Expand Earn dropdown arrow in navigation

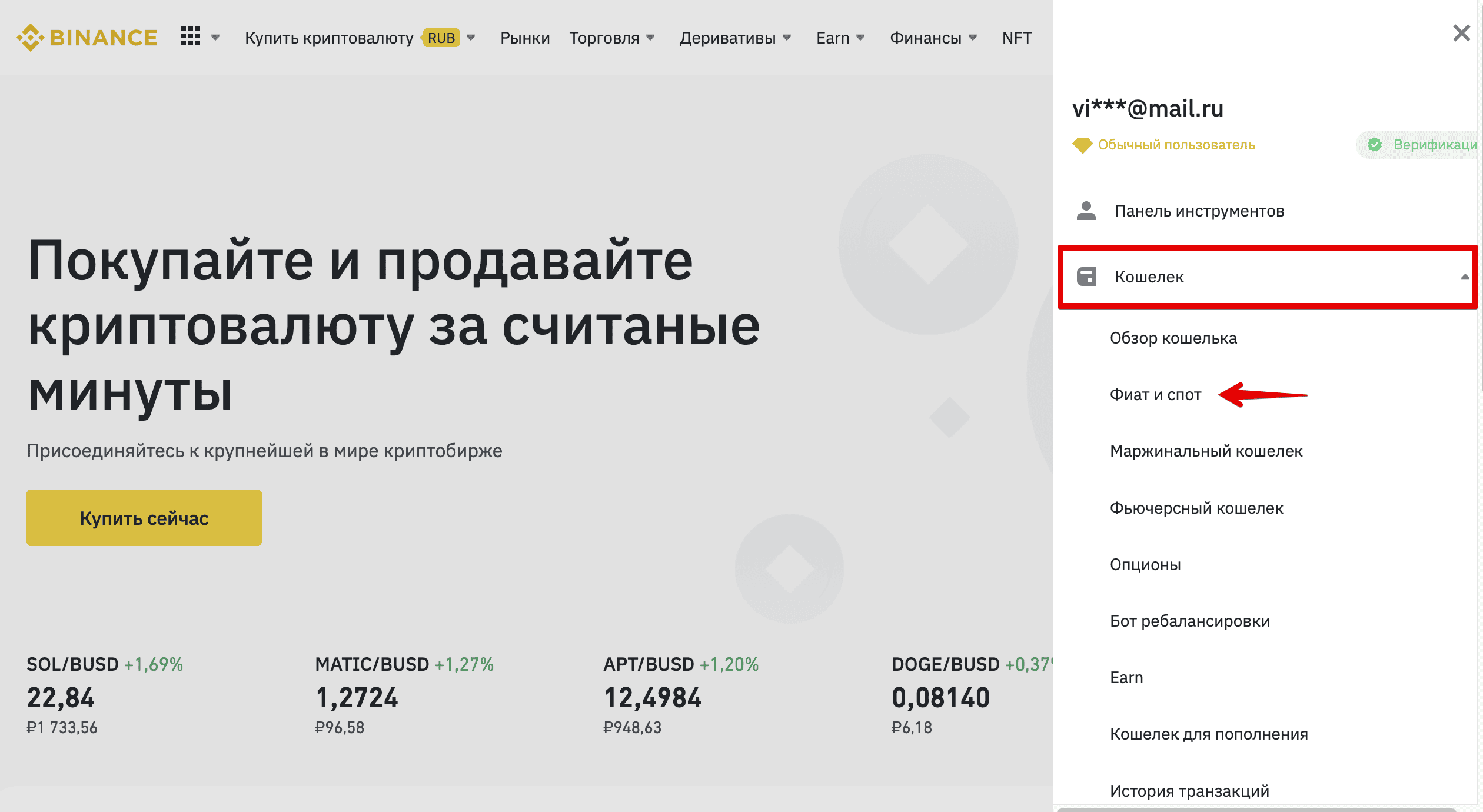pos(860,38)
